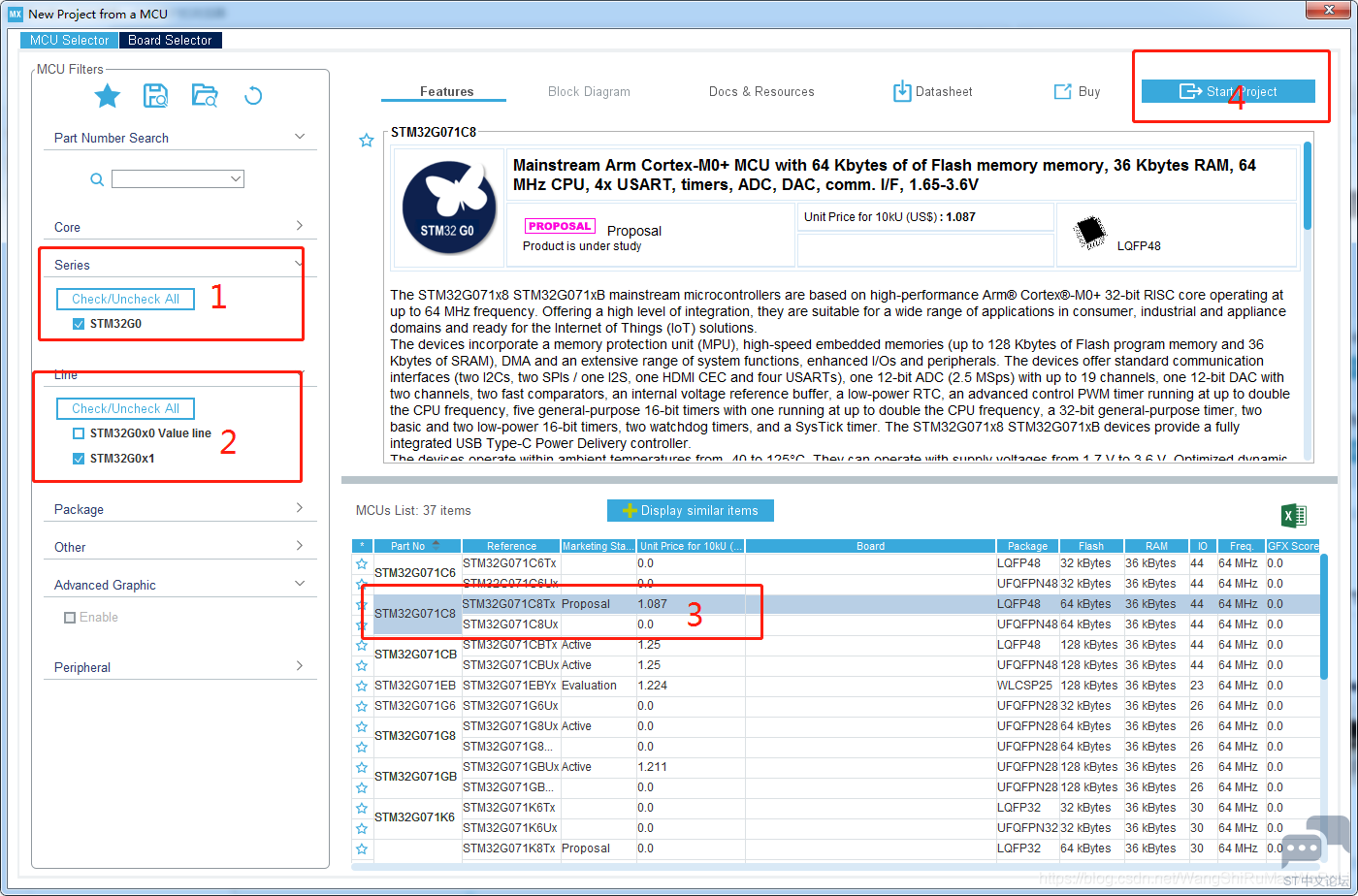Screen dimensions: 1358x896
Task: Tick the Advanced Graphic Enable checkbox
Action: [70, 618]
